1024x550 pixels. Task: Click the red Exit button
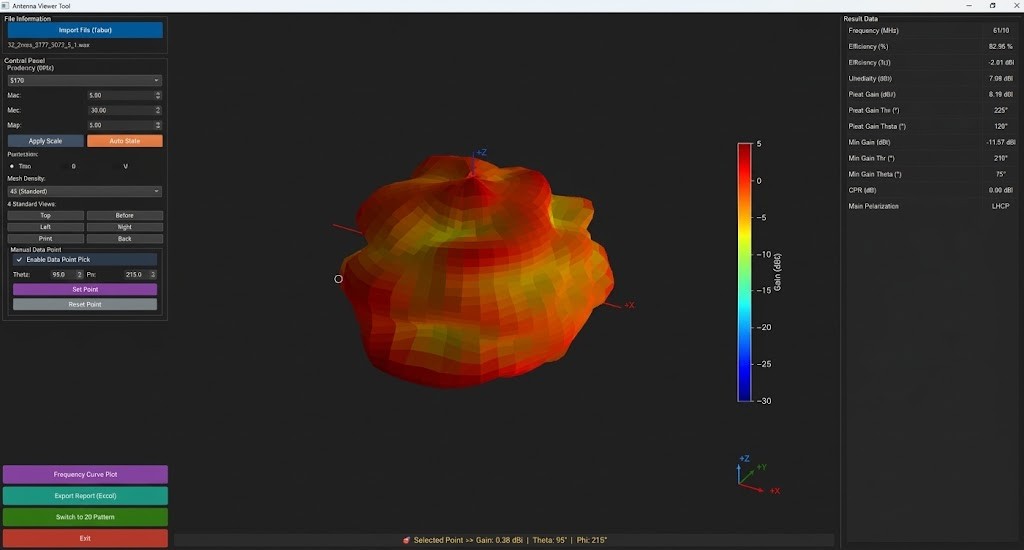click(x=85, y=538)
